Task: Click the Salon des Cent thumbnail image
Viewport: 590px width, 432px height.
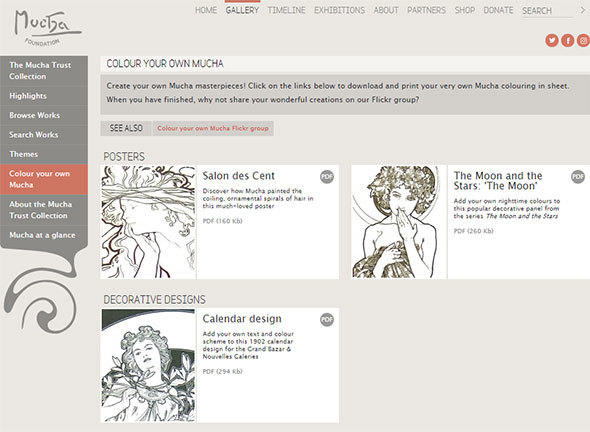Action: (149, 222)
